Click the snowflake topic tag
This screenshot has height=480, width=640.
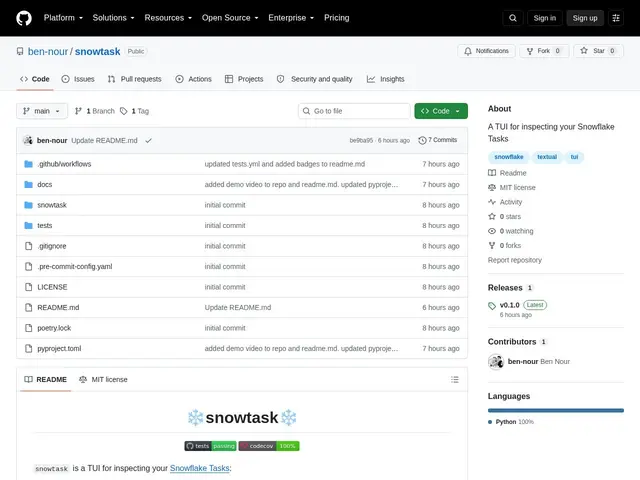[x=509, y=157]
